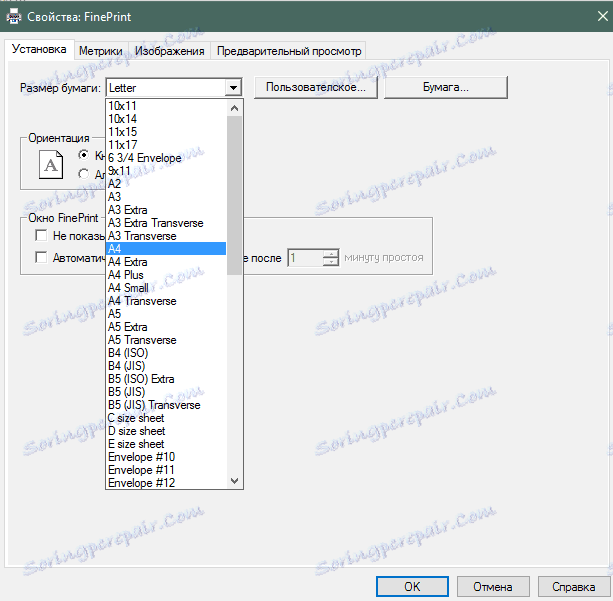Select B4 (JIS) paper size

166,366
